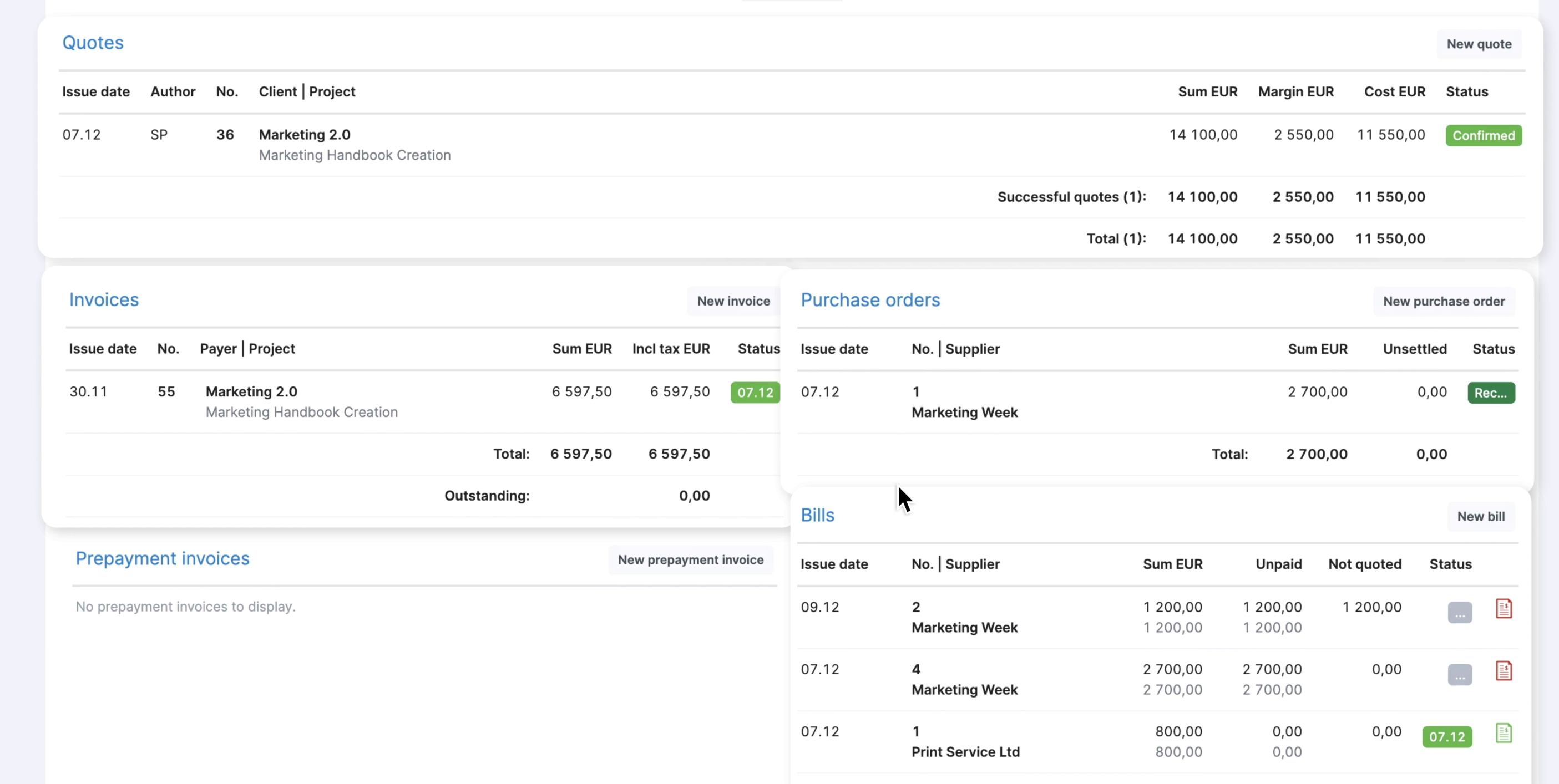Create a new purchase order
1559x784 pixels.
tap(1444, 301)
